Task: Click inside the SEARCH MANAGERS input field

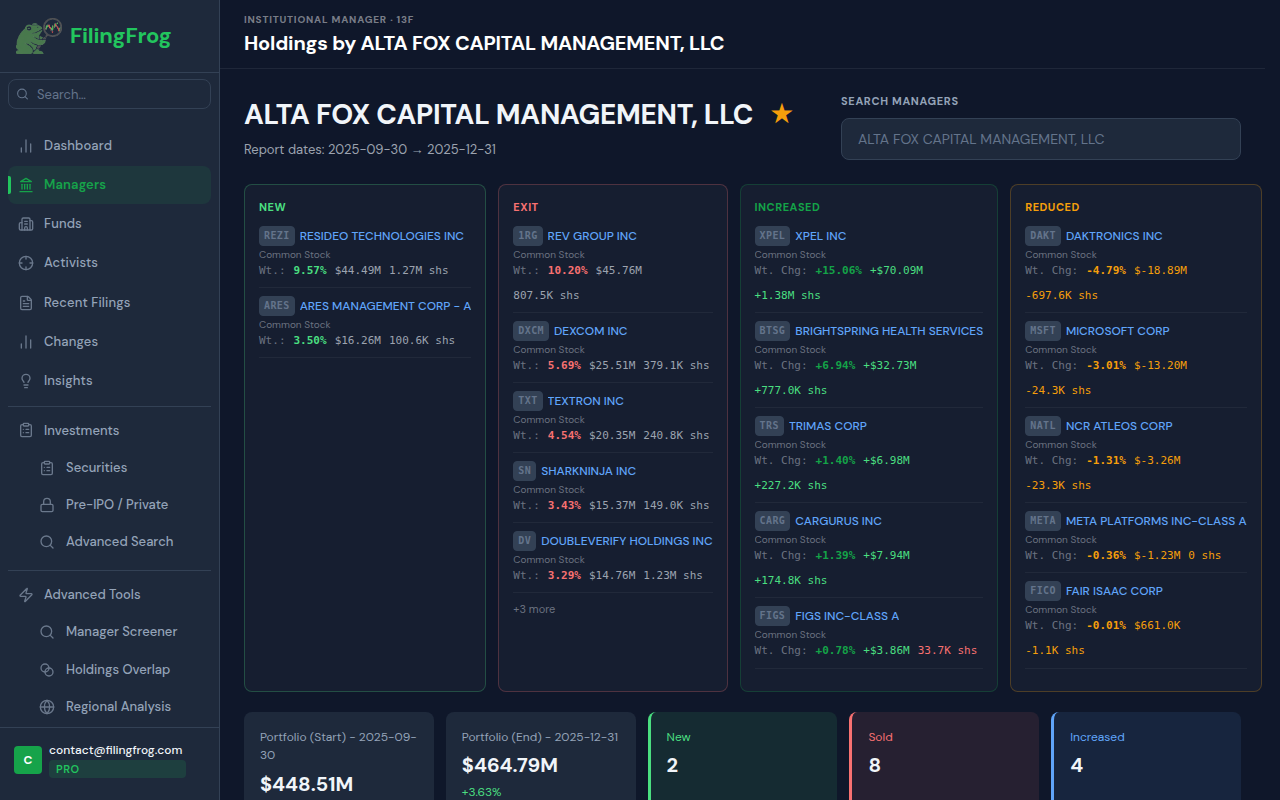Action: click(x=1040, y=139)
